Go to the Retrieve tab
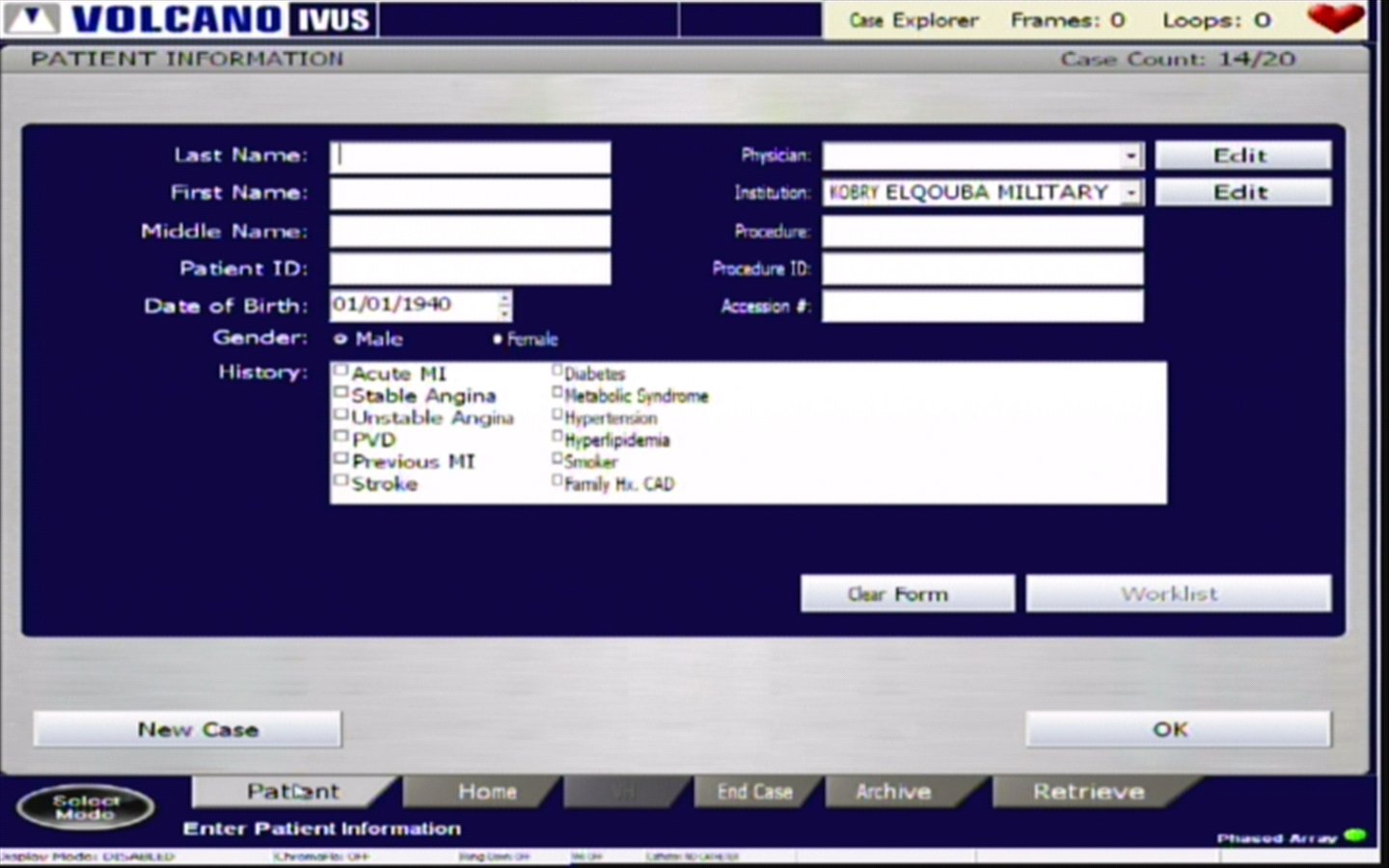The width and height of the screenshot is (1389, 868). [1088, 792]
